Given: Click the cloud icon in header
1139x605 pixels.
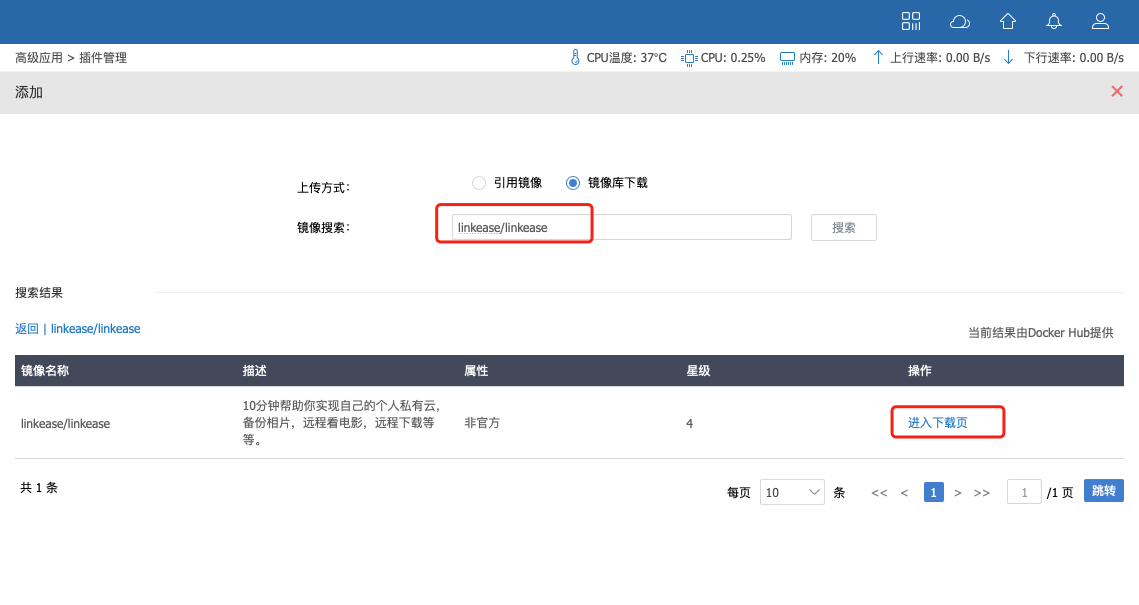Looking at the screenshot, I should coord(959,21).
